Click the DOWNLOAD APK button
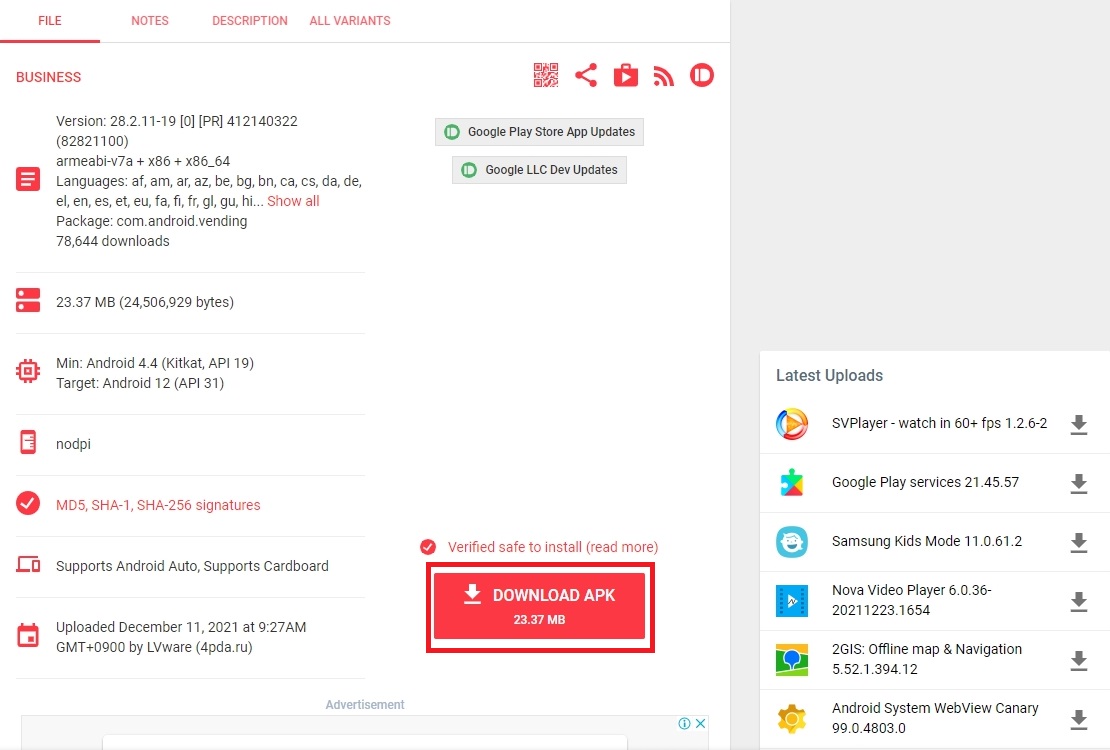Image resolution: width=1110 pixels, height=750 pixels. tap(539, 606)
